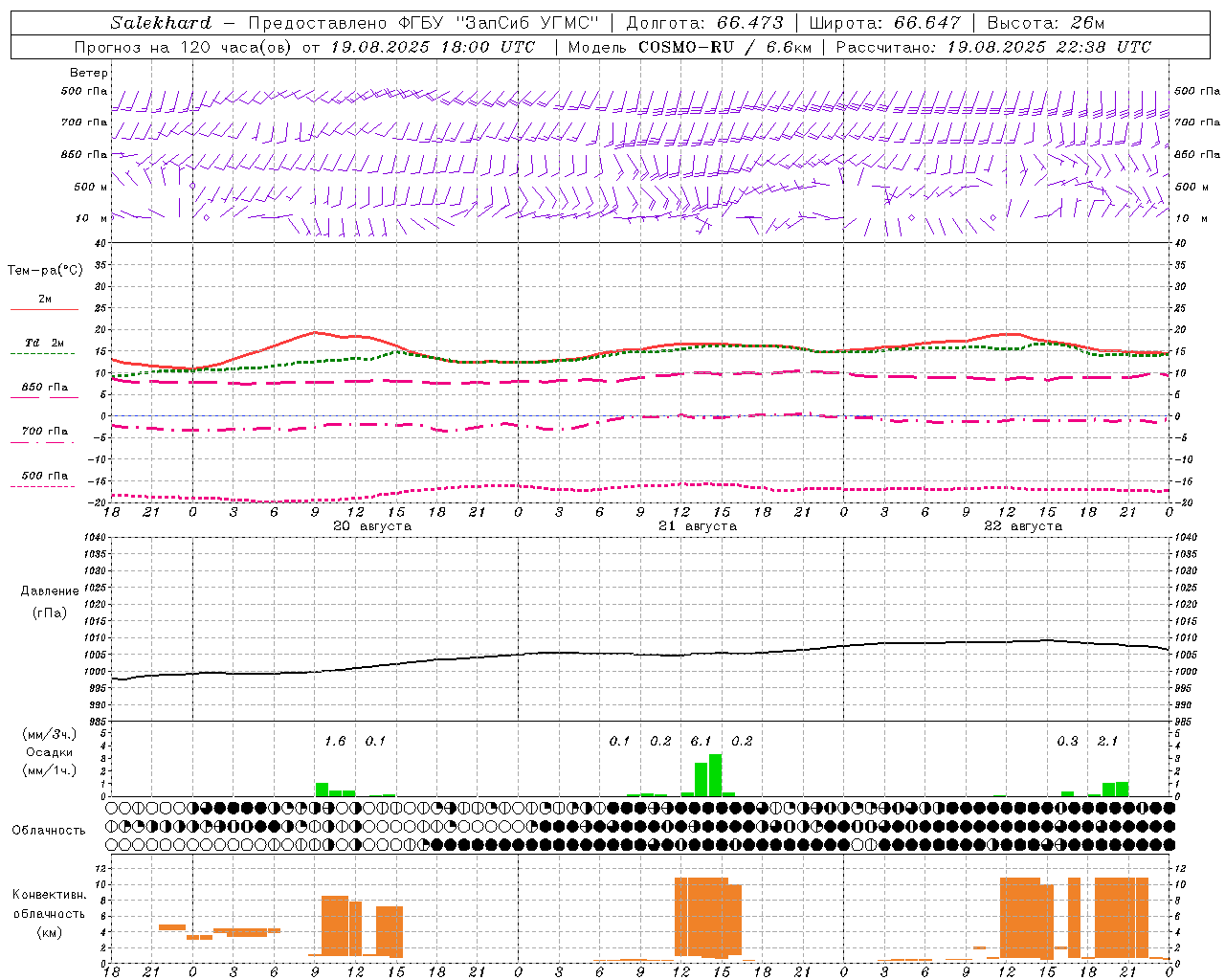Click the red 2м temperature legend line

pos(44,309)
